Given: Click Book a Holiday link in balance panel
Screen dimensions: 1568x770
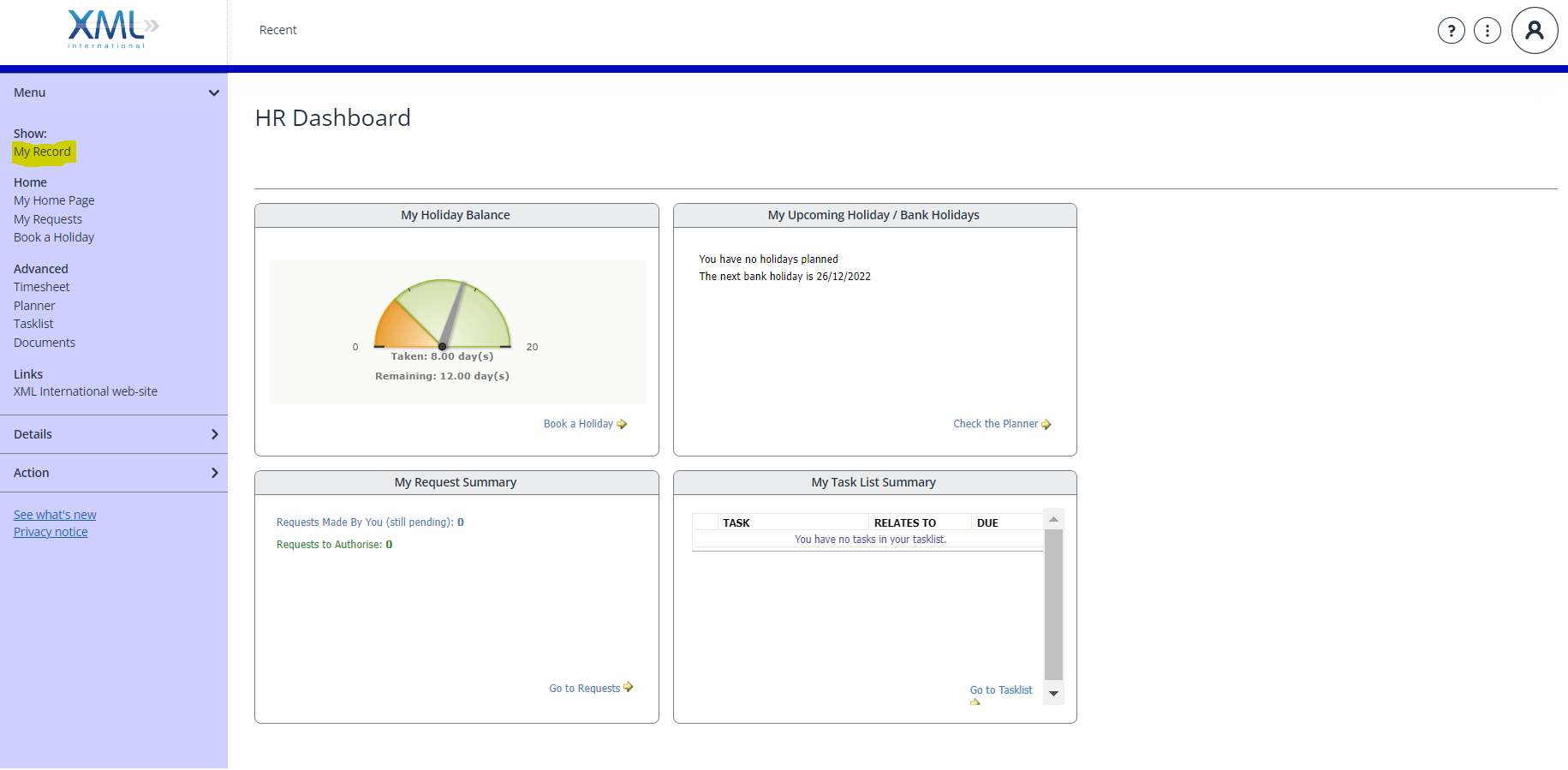Looking at the screenshot, I should (578, 424).
